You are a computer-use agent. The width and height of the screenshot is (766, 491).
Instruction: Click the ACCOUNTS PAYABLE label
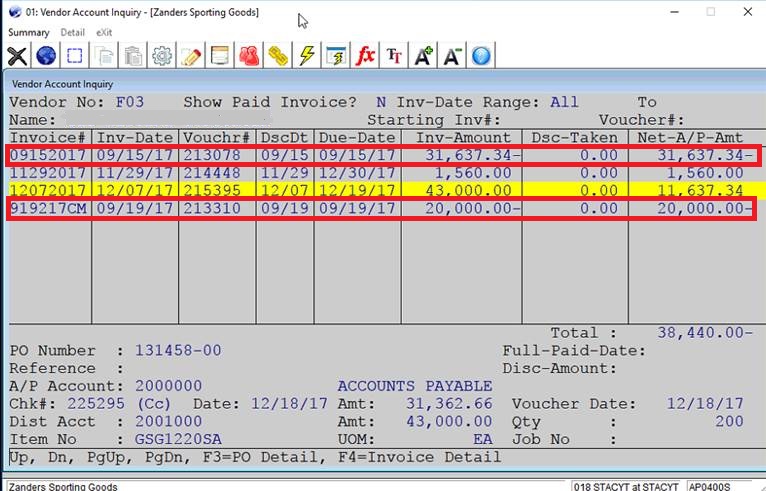pos(415,386)
